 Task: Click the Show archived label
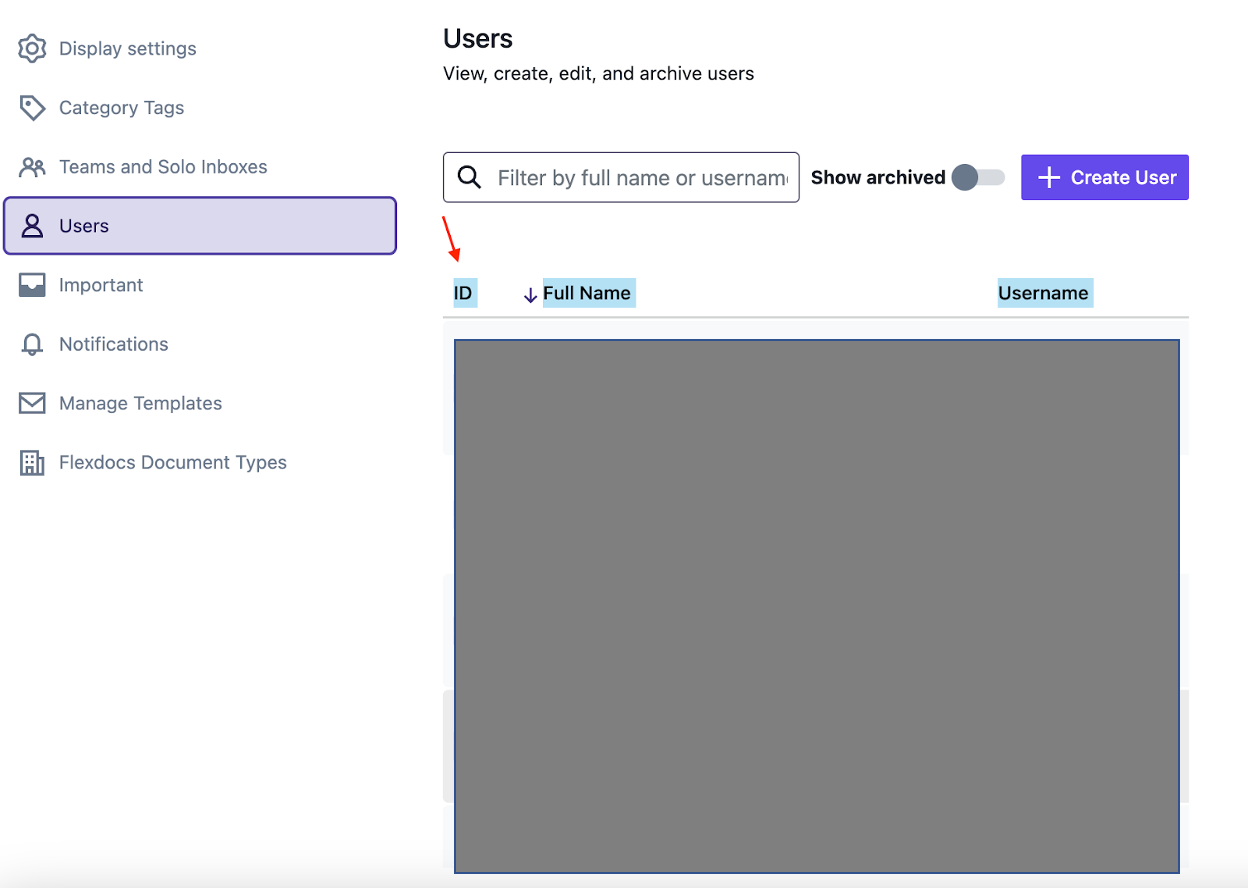tap(878, 177)
